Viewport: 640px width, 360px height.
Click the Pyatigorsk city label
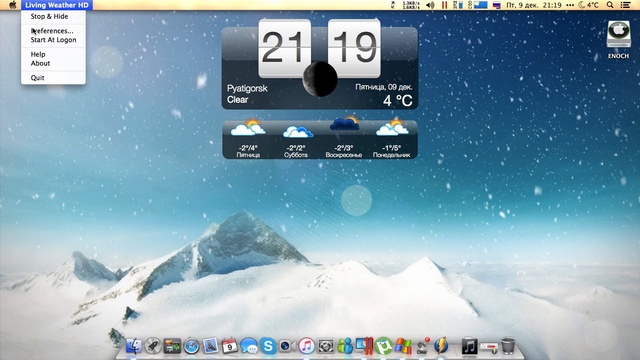point(247,88)
